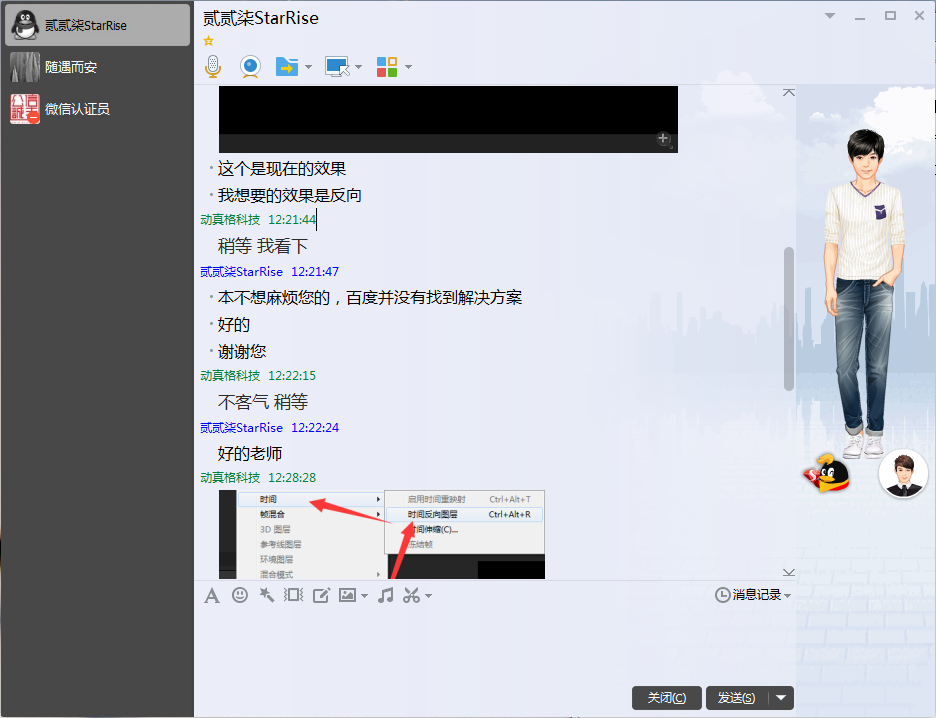Click the clock icon beside 消息记录
Viewport: 936px width, 718px height.
pos(722,595)
